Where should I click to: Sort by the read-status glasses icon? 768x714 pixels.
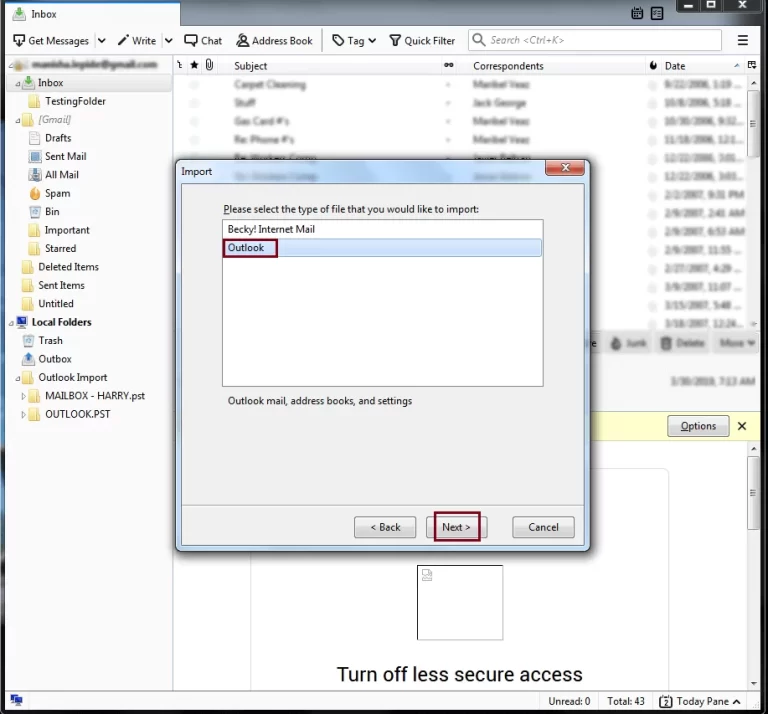pyautogui.click(x=448, y=65)
